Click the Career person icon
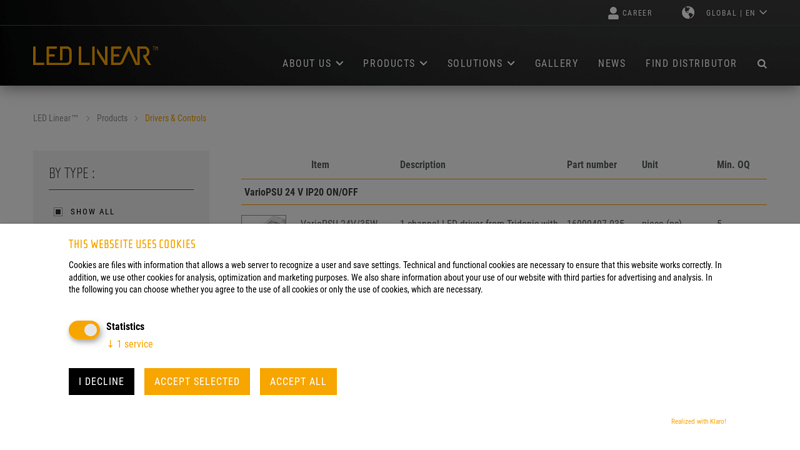The image size is (800, 450). [614, 13]
